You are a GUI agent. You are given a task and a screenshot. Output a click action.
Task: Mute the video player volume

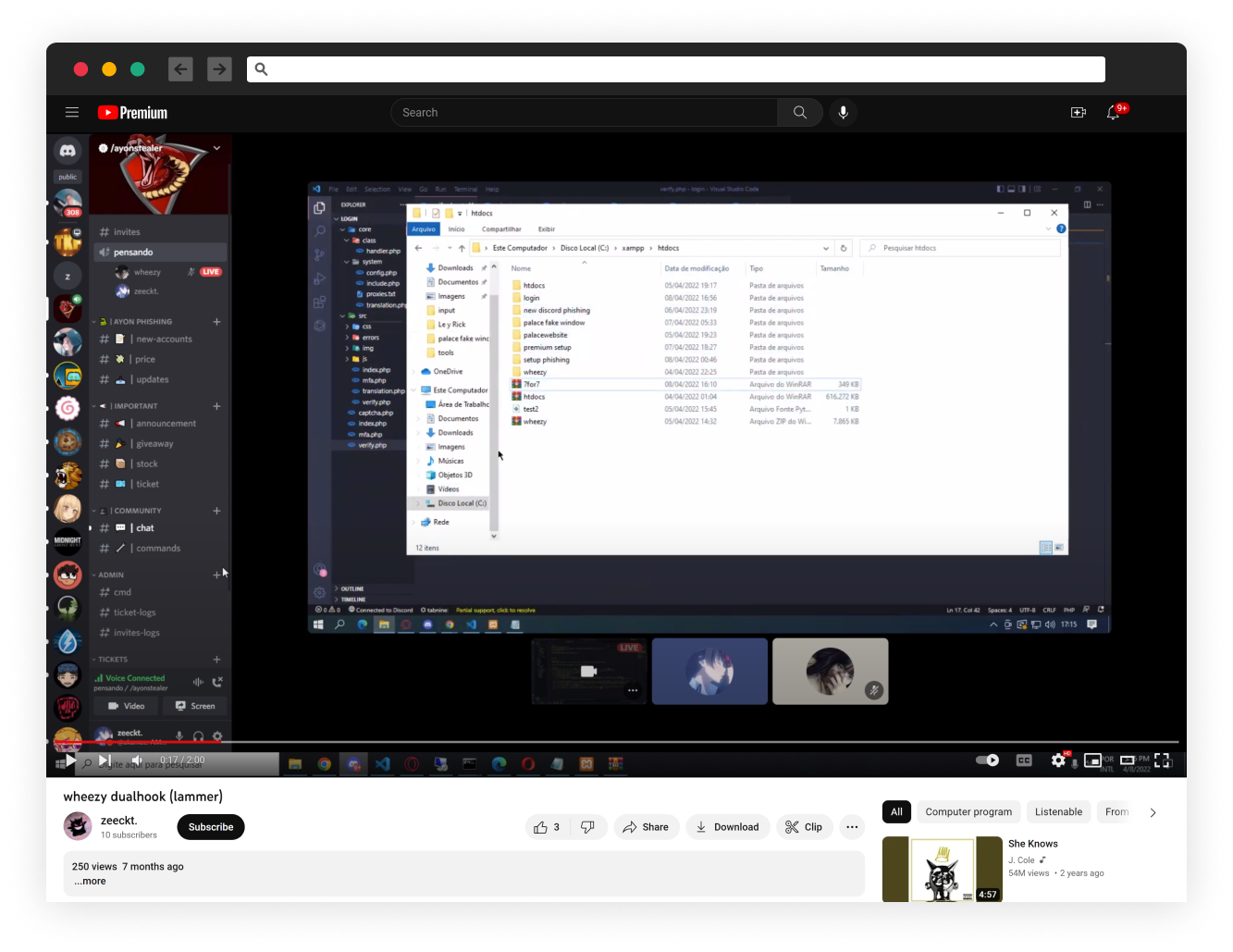pos(137,760)
